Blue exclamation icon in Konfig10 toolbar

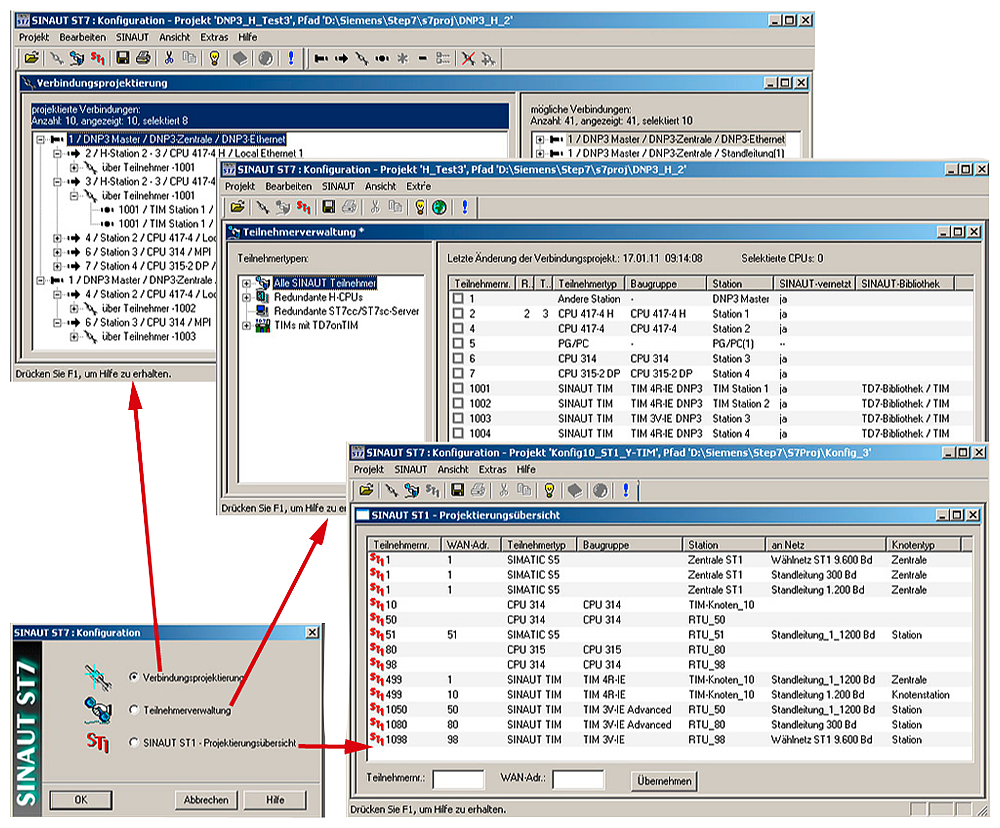626,490
